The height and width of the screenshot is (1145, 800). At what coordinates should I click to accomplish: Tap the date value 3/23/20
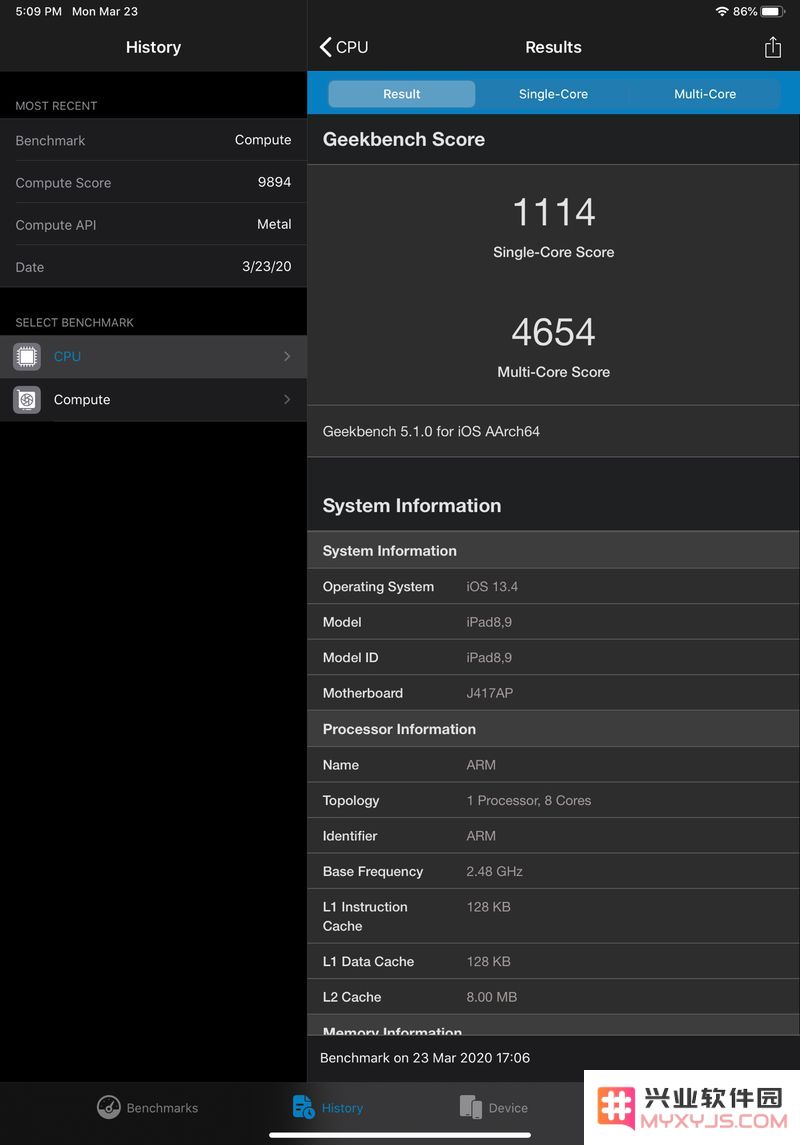(x=266, y=267)
